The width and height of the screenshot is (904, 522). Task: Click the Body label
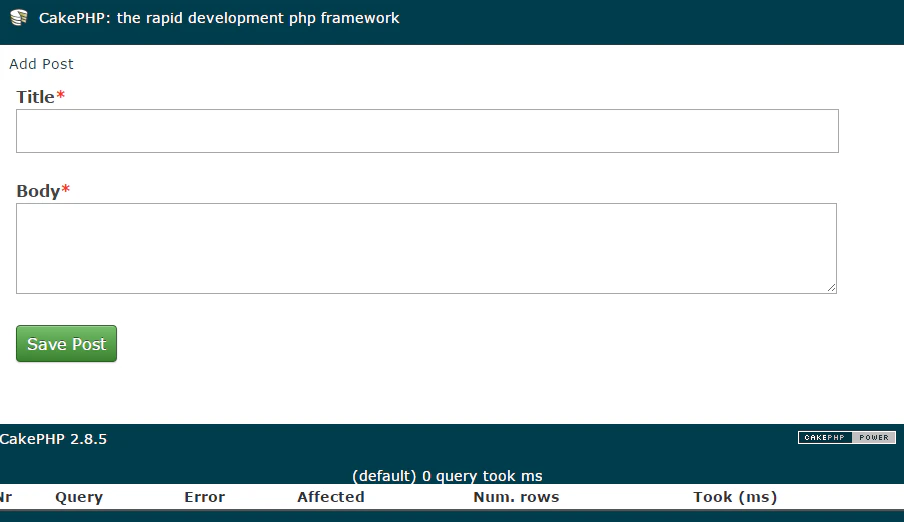point(43,191)
